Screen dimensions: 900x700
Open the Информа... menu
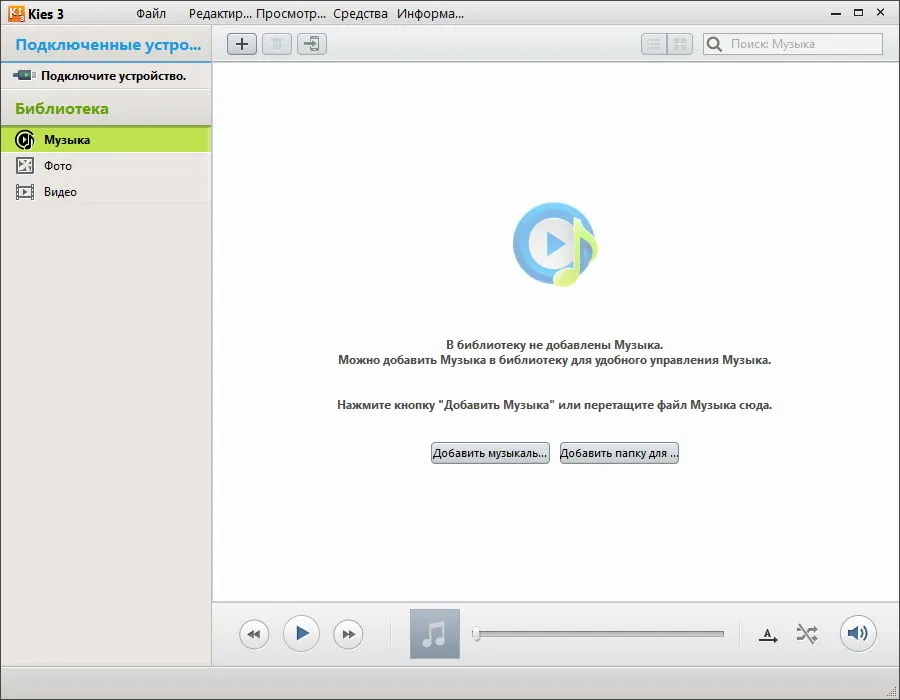point(430,14)
